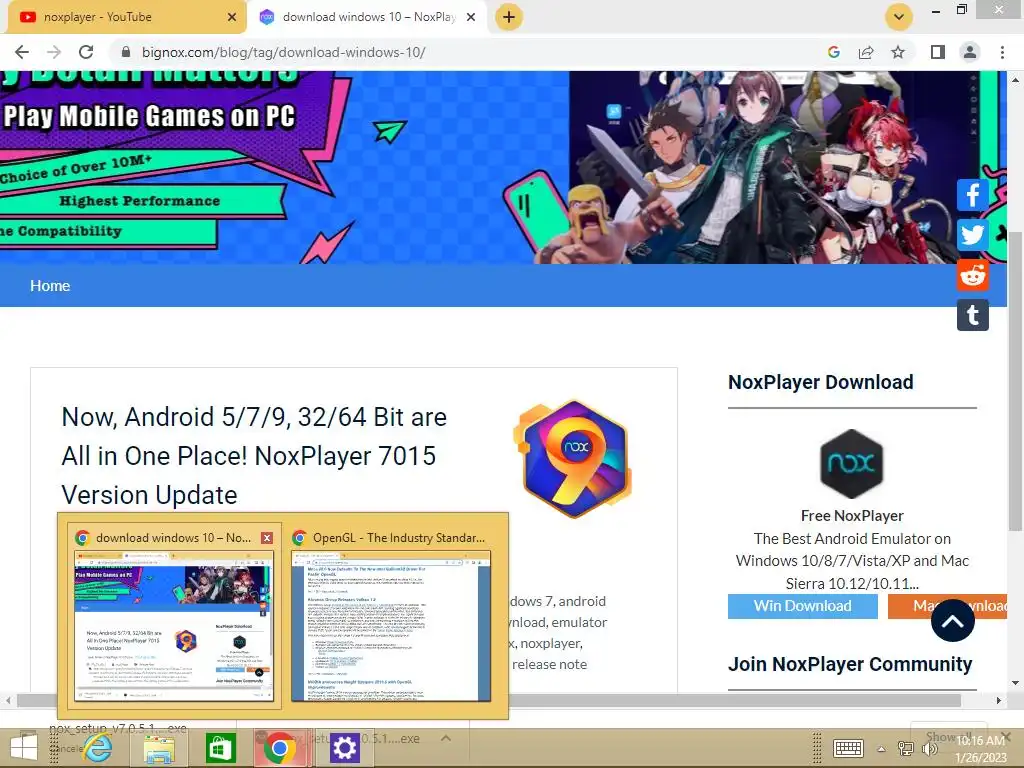The width and height of the screenshot is (1024, 768).
Task: Open the Google icon in address bar
Action: [x=833, y=52]
